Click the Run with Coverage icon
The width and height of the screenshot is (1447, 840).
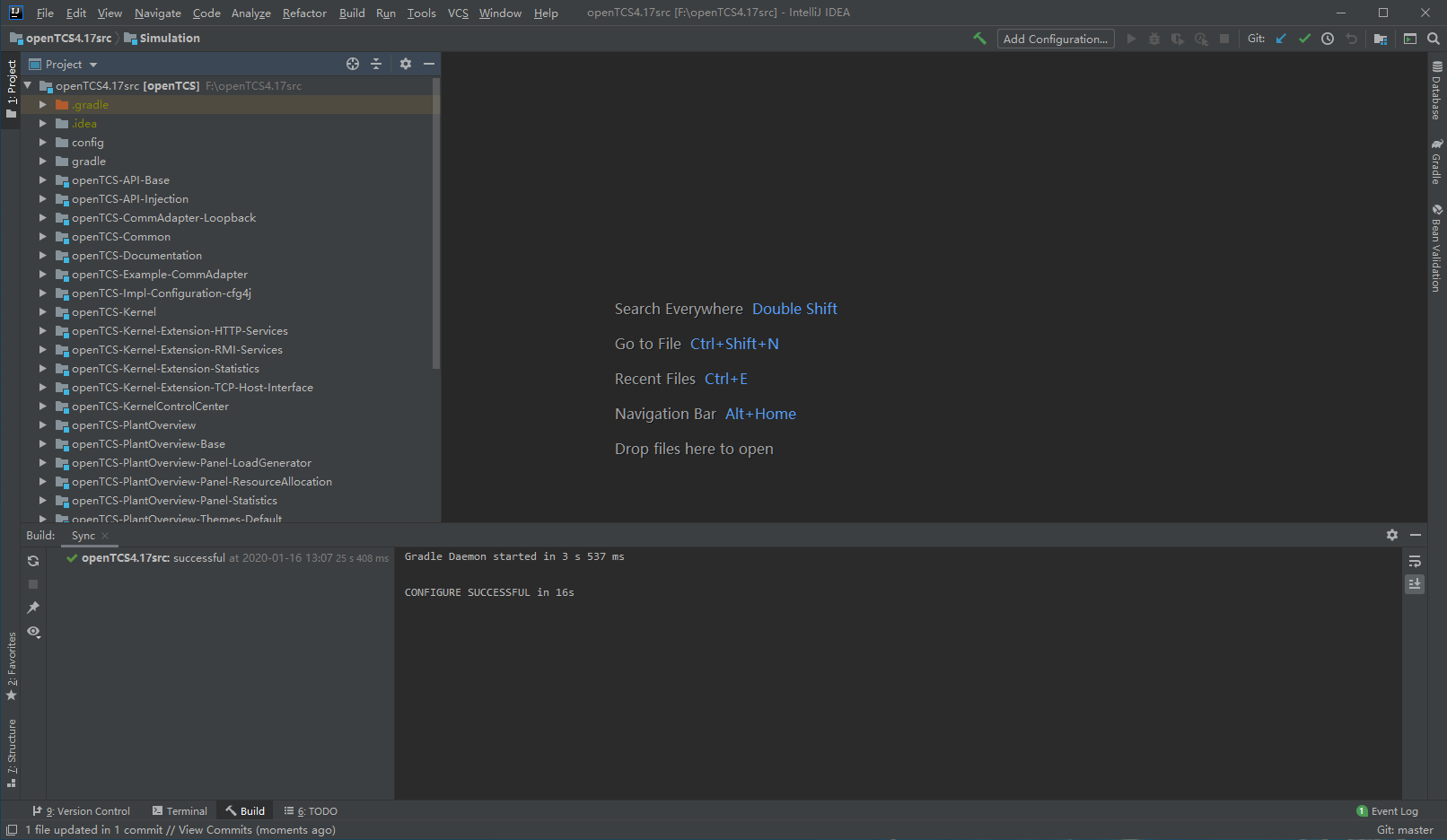[x=1178, y=39]
